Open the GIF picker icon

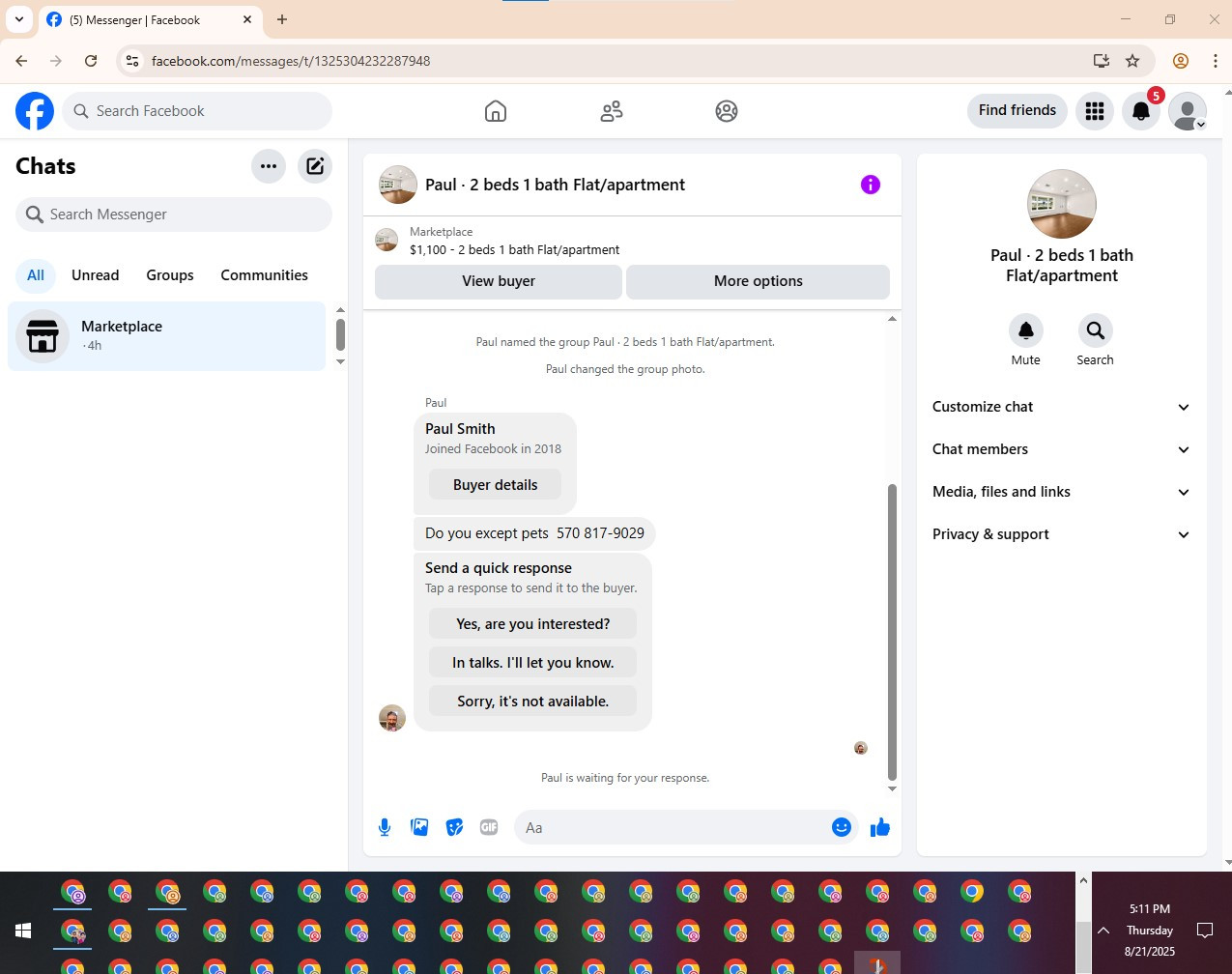(x=489, y=827)
